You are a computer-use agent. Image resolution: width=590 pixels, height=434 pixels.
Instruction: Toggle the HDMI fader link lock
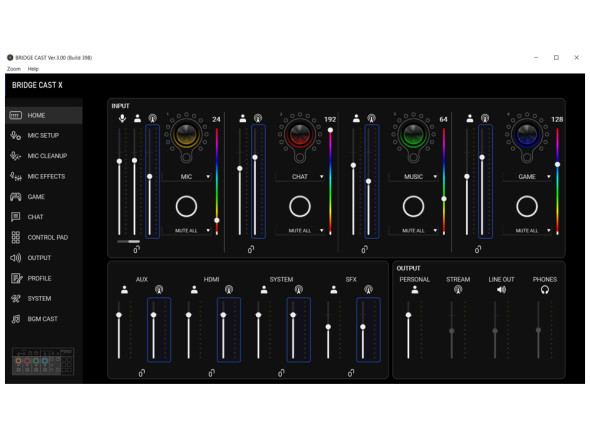click(211, 373)
